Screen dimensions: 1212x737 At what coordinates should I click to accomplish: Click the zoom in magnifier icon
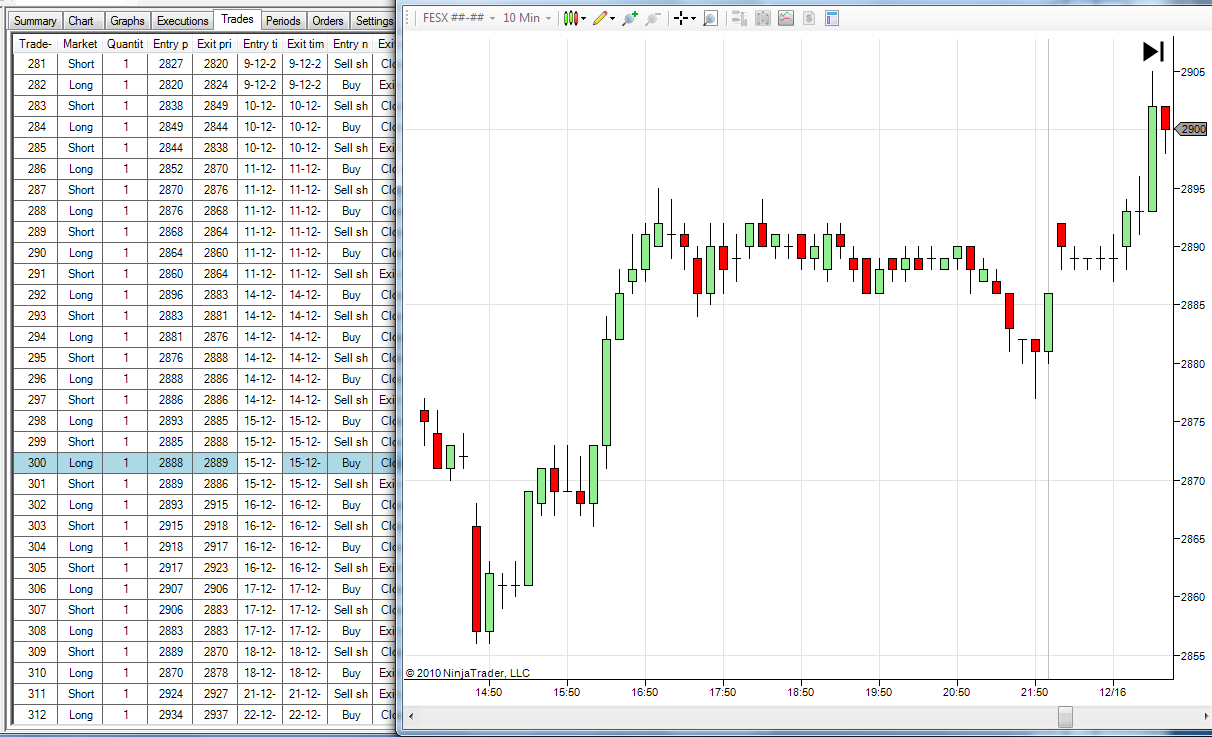(x=630, y=18)
